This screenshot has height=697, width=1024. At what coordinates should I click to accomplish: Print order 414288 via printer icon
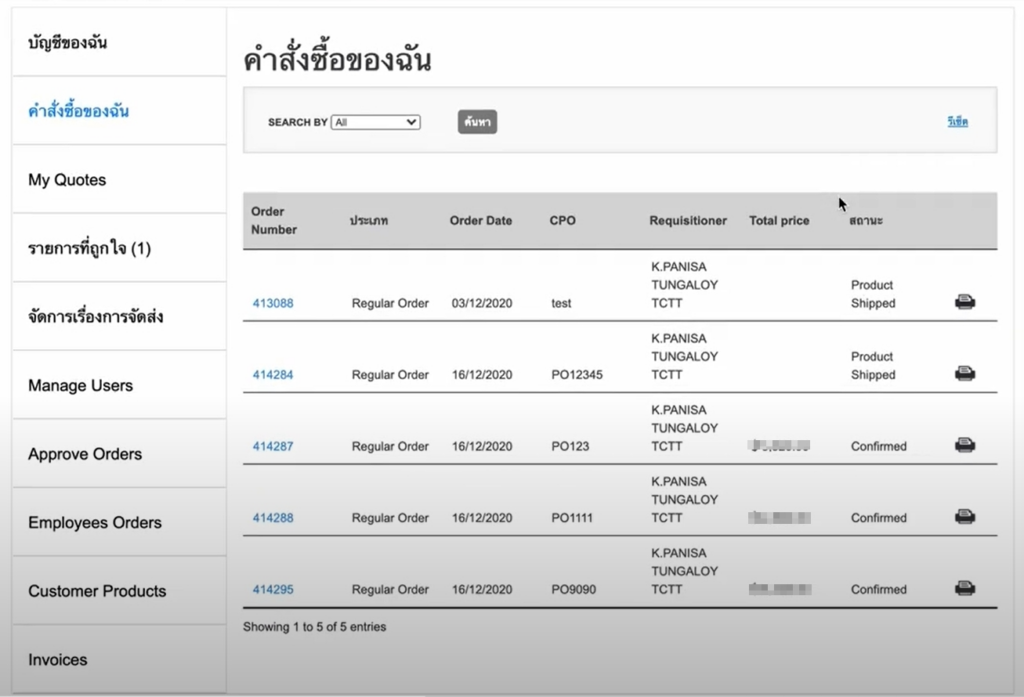tap(964, 517)
